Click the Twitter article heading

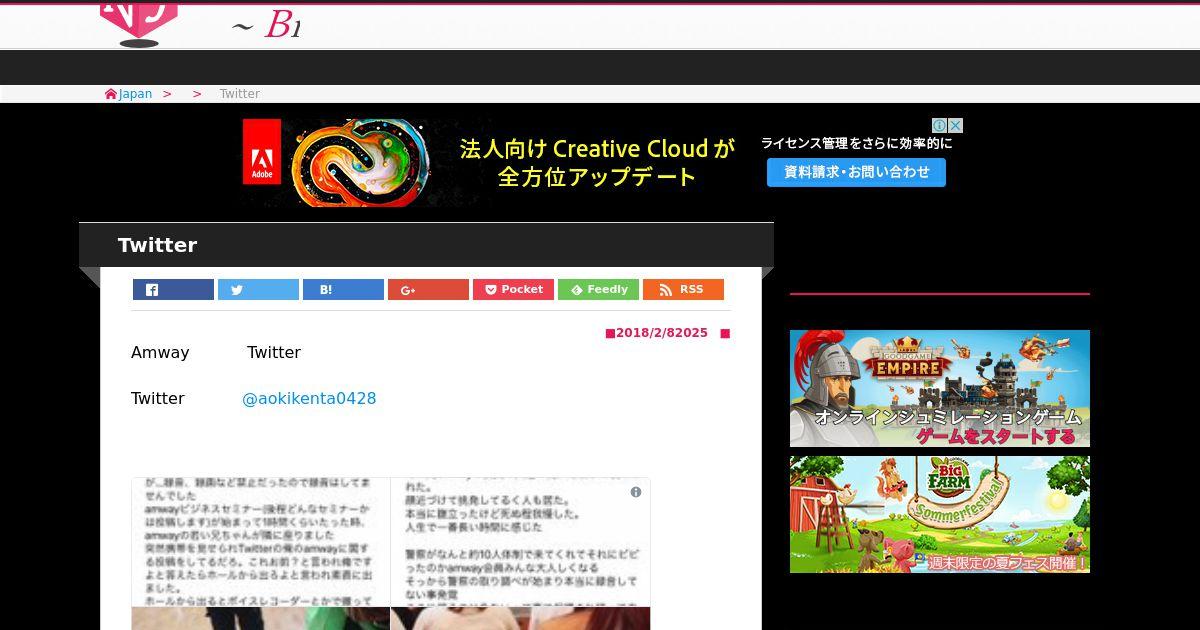[x=157, y=245]
